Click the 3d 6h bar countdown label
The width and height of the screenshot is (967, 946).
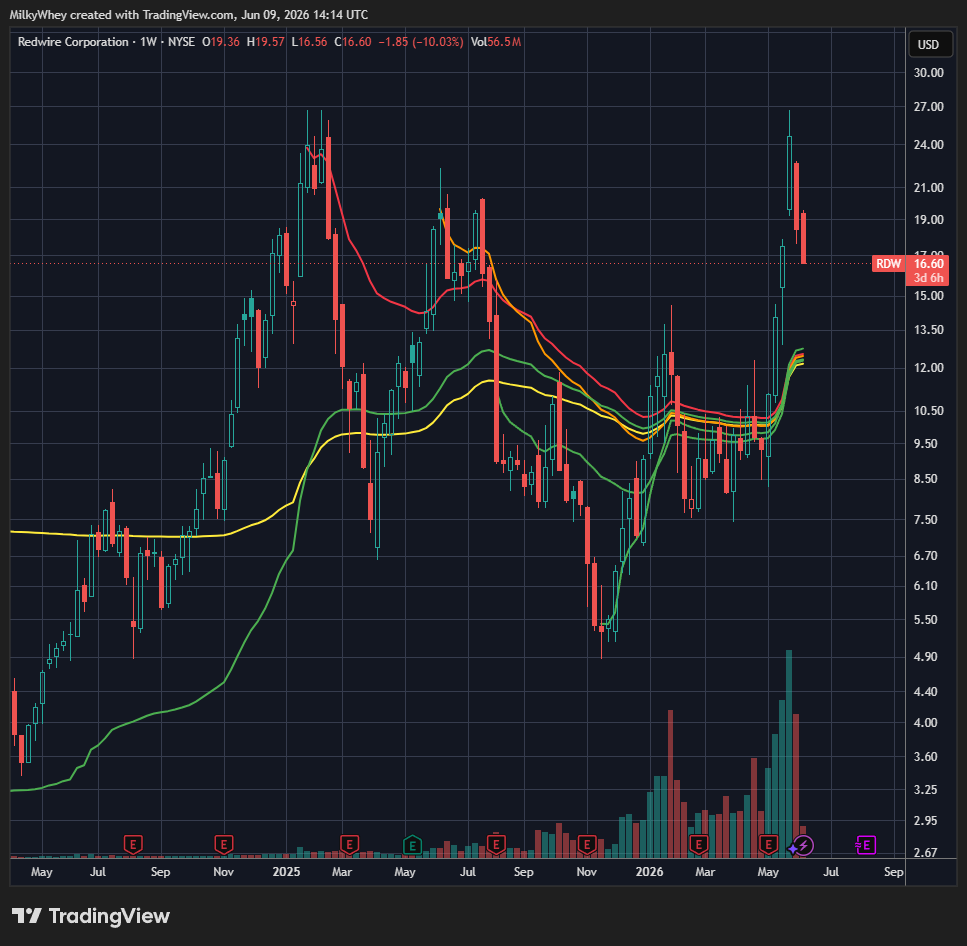[x=928, y=278]
